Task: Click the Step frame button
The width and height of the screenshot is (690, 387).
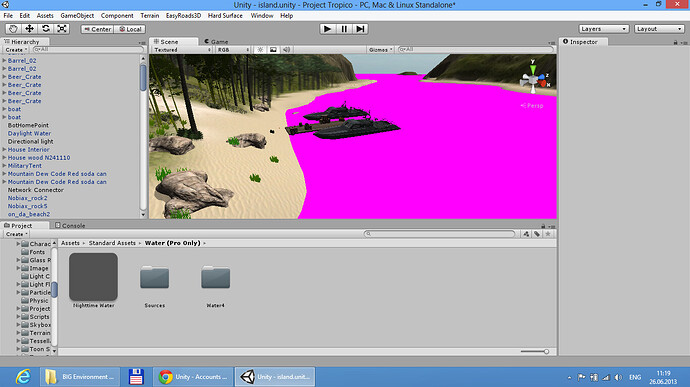Action: pyautogui.click(x=360, y=29)
